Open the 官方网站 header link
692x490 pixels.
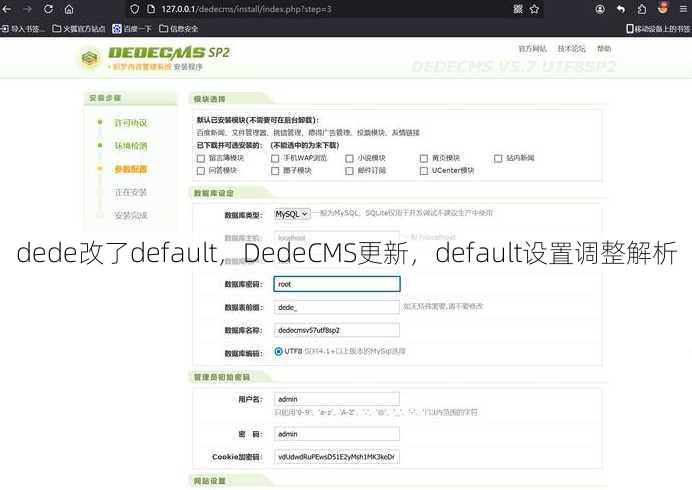532,49
